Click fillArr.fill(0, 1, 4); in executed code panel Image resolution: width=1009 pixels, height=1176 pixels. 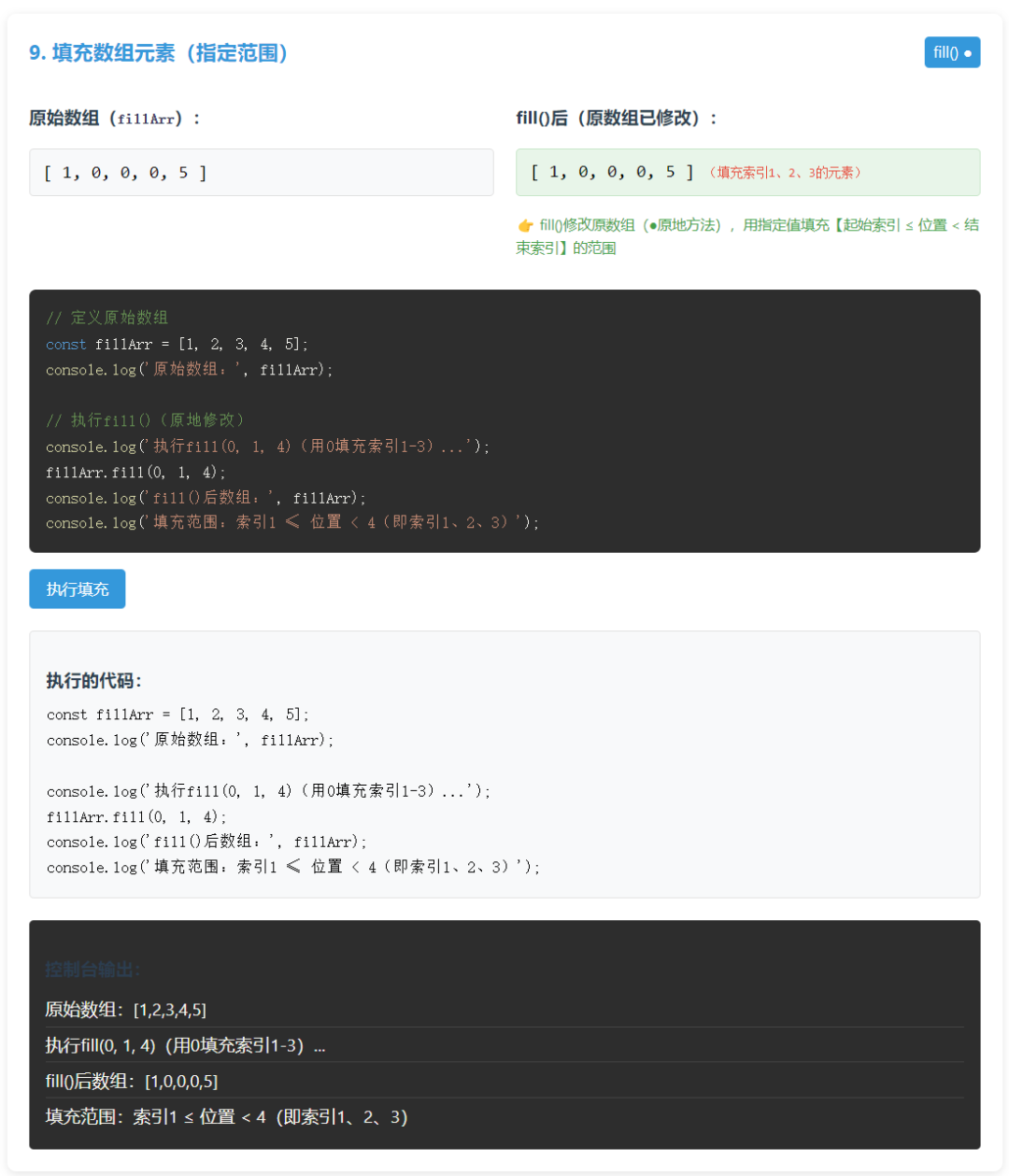(x=136, y=817)
